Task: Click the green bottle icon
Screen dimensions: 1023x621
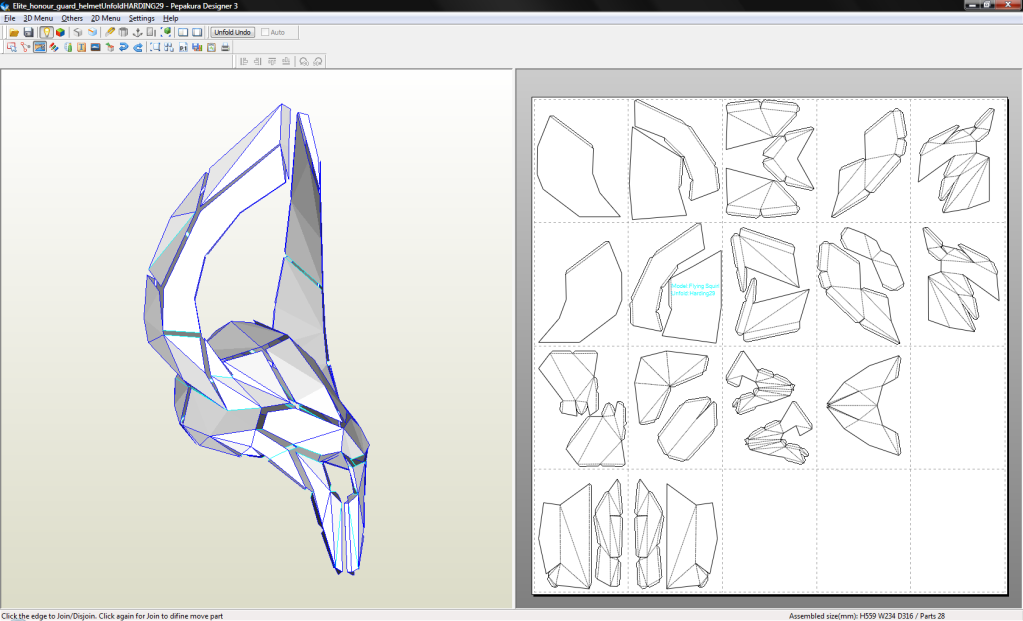Action: point(68,47)
